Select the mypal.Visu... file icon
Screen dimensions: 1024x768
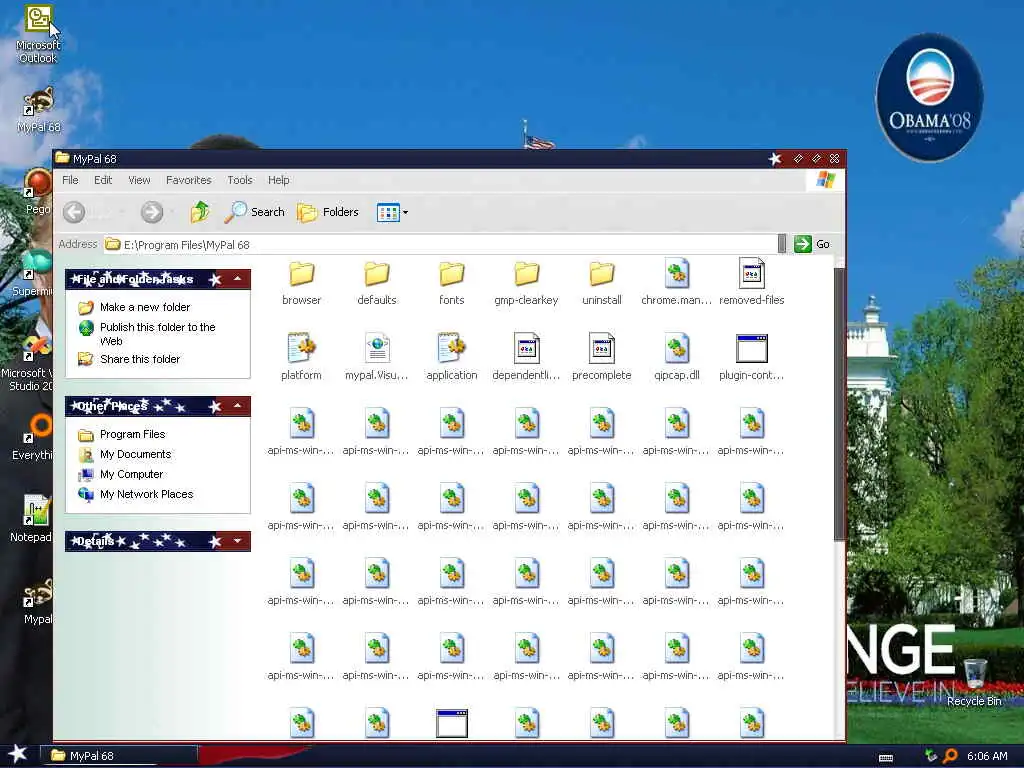pos(377,348)
